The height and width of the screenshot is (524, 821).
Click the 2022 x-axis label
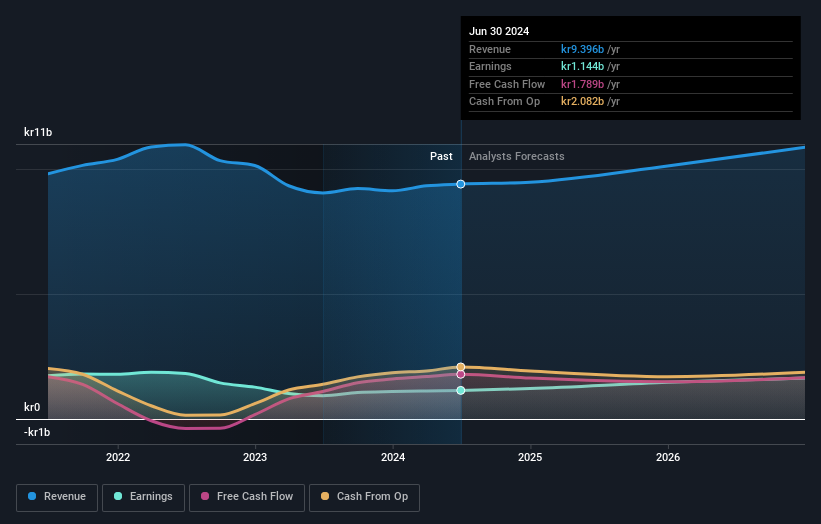click(x=118, y=458)
